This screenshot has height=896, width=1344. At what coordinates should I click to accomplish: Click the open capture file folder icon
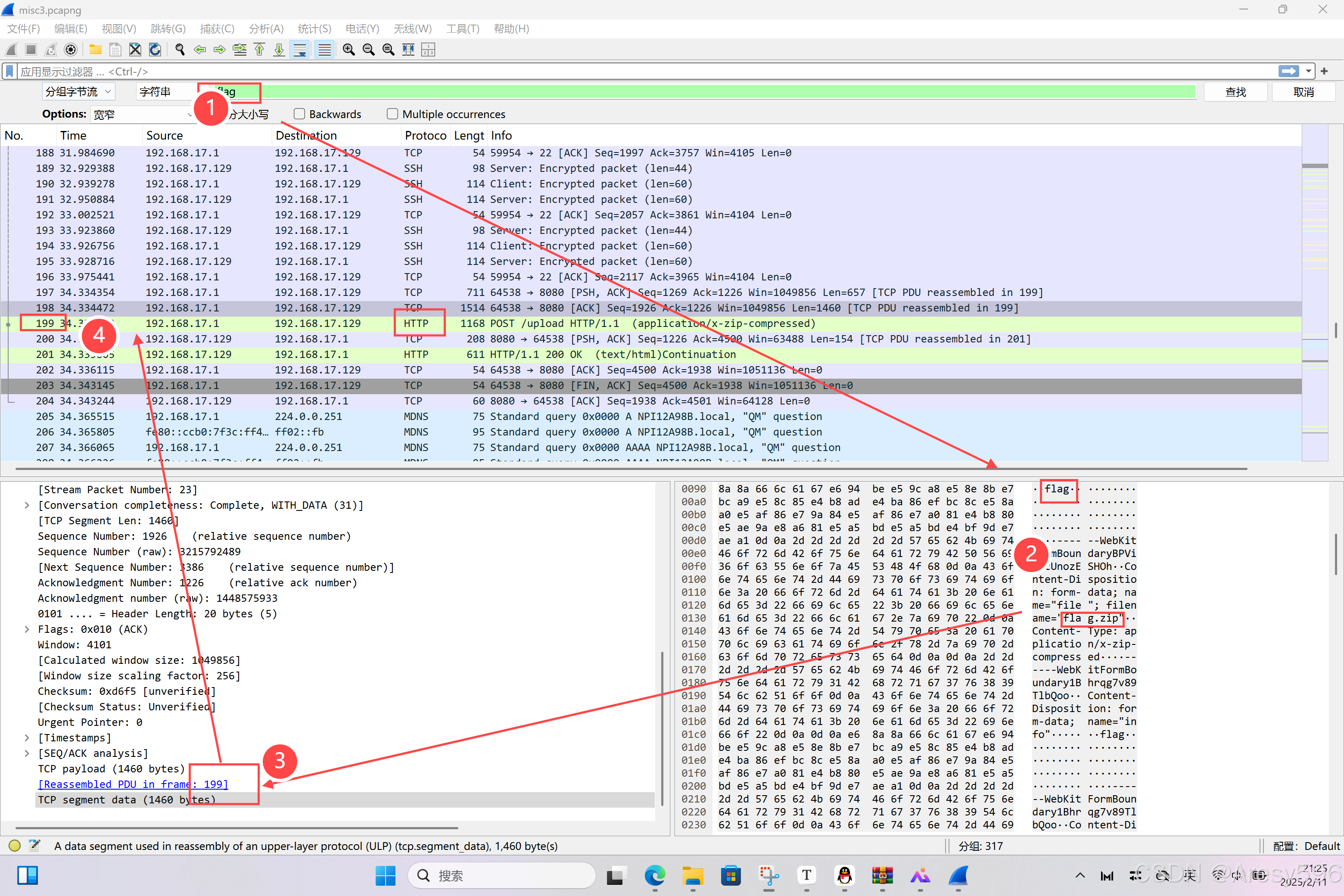(x=96, y=50)
